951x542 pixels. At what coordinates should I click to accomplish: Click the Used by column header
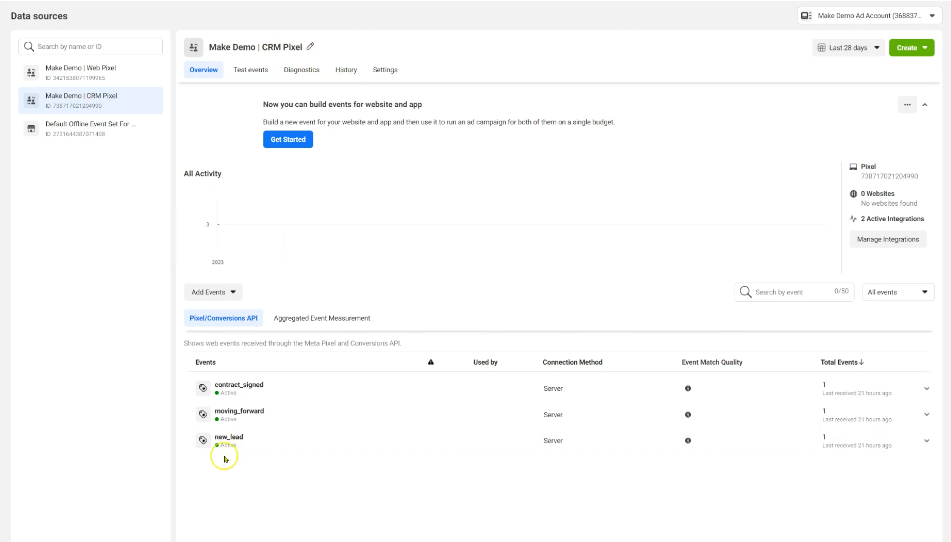click(x=485, y=363)
